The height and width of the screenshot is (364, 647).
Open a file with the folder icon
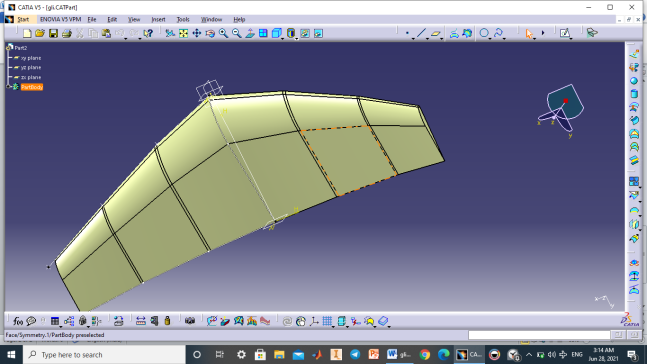[40, 33]
